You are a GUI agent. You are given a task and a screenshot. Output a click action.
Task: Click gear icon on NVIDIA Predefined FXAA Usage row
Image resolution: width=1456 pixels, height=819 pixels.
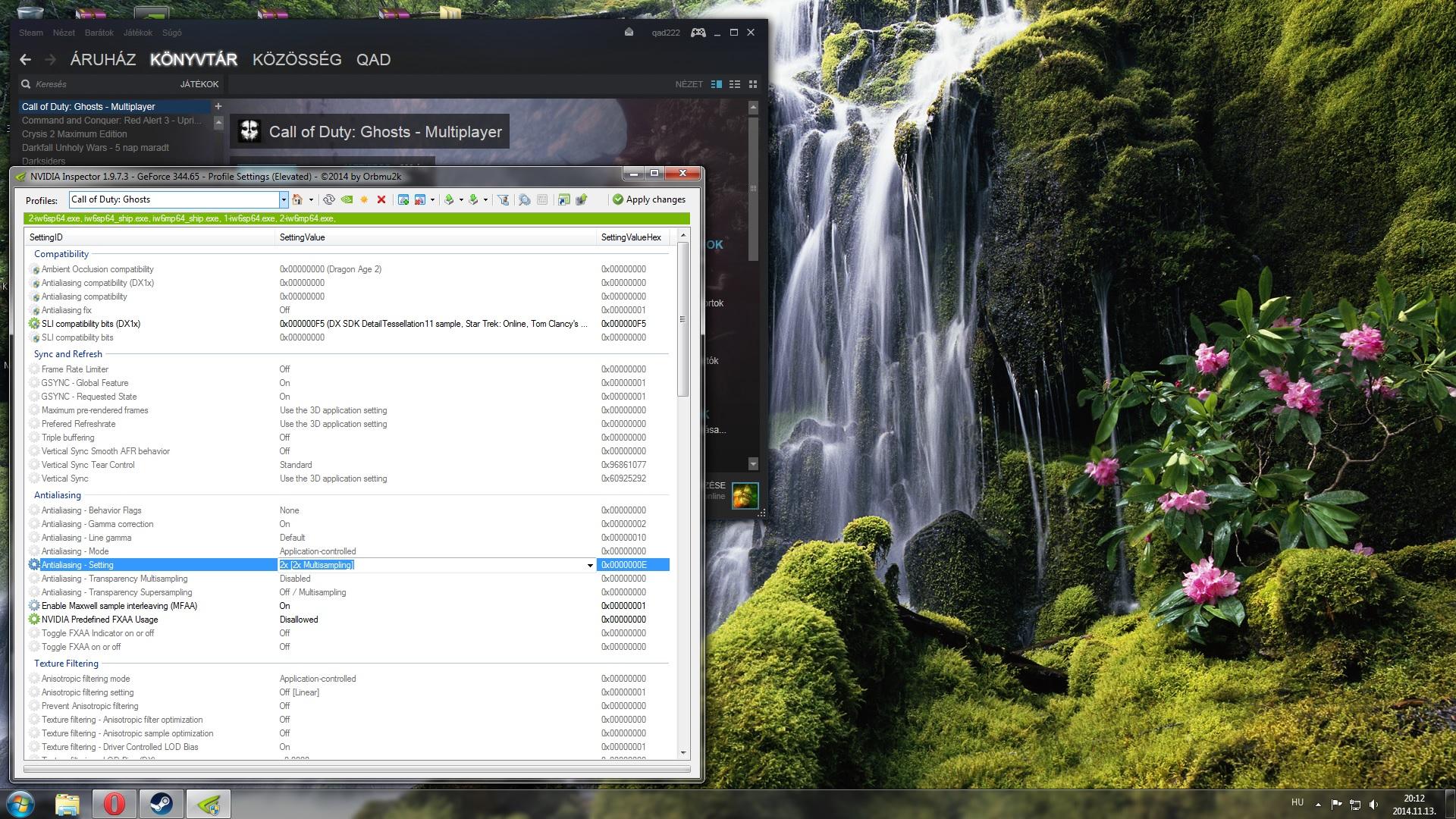(34, 620)
